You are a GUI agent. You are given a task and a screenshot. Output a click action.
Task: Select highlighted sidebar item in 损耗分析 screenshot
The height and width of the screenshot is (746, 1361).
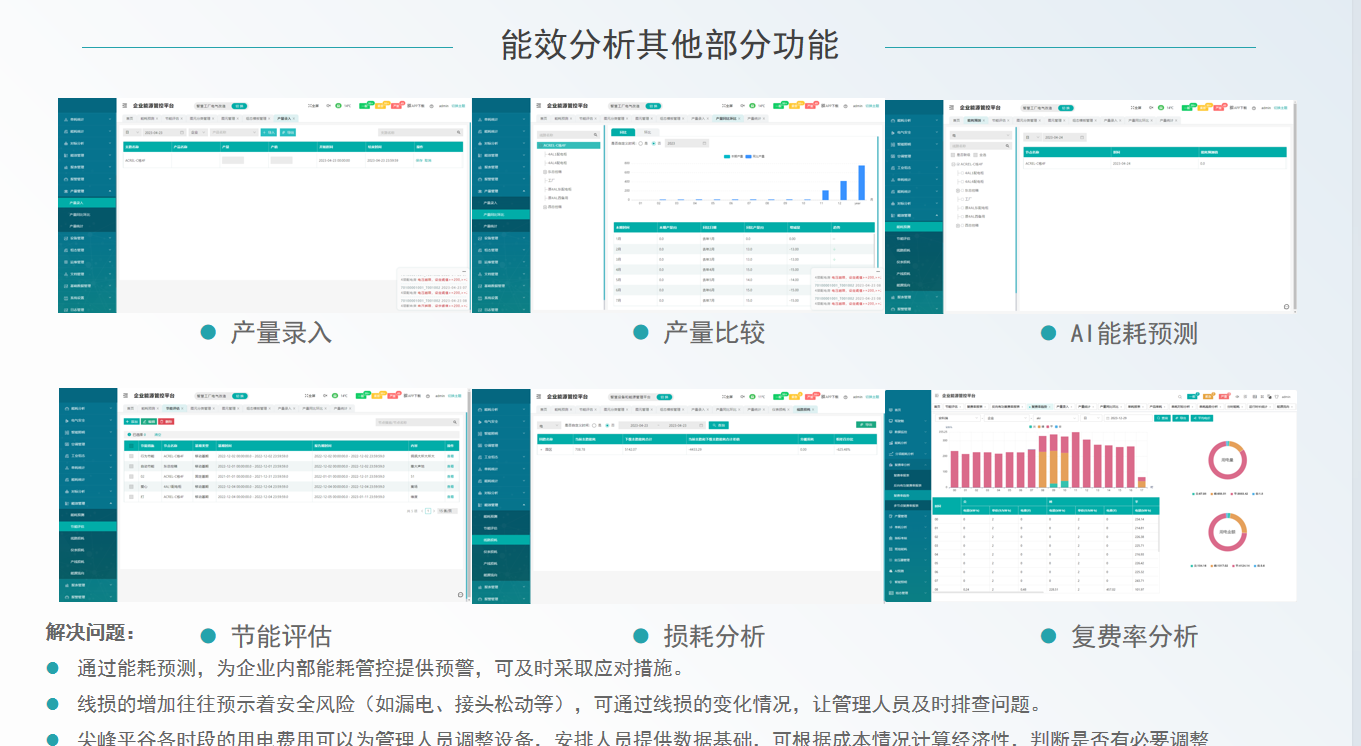point(501,540)
